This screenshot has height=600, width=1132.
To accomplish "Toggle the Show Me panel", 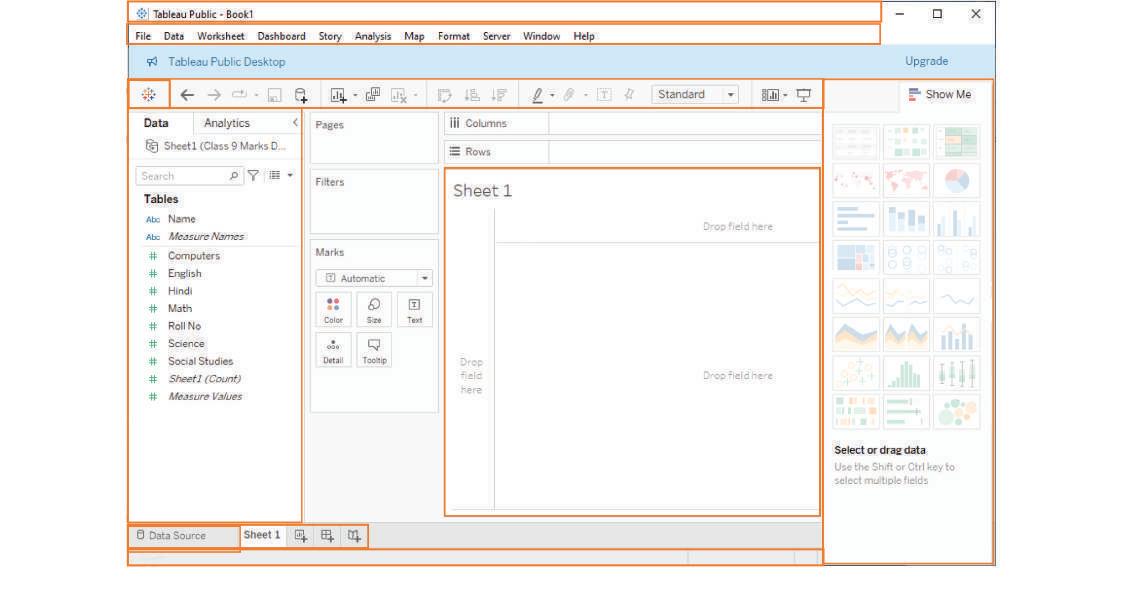I will coord(939,95).
